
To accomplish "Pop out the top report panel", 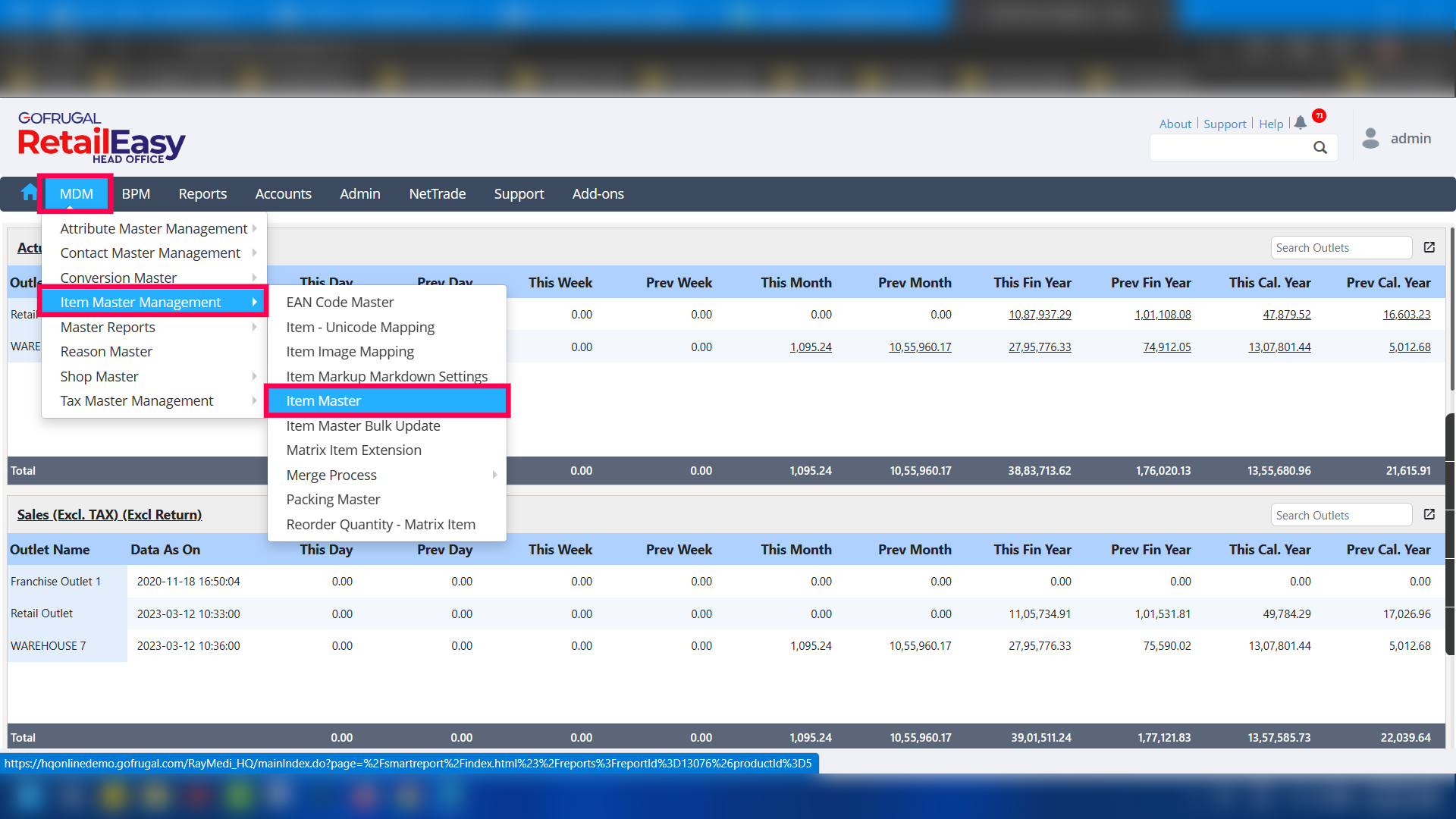I will [x=1429, y=247].
